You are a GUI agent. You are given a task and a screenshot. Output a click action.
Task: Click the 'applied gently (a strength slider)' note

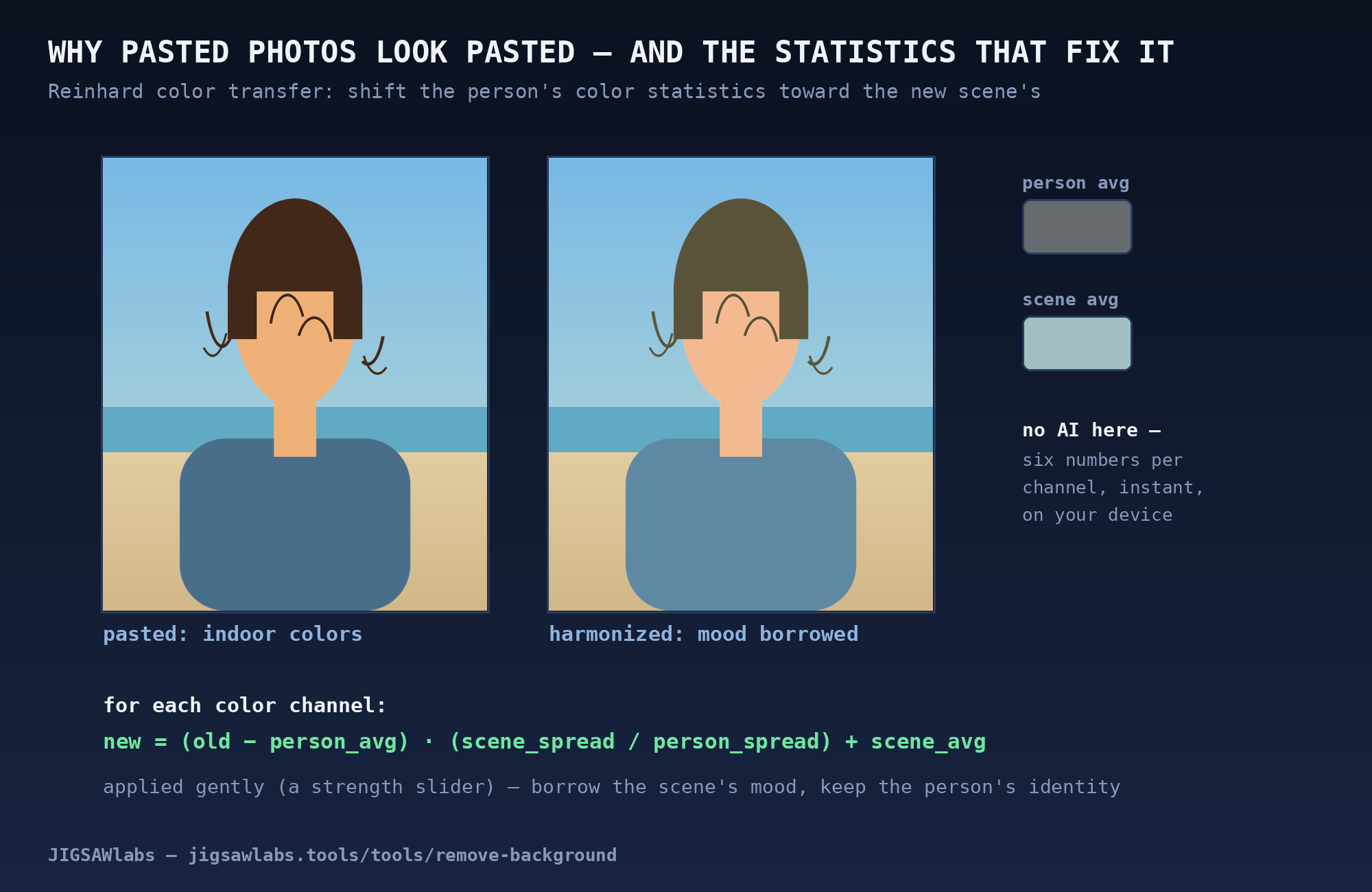tap(611, 786)
